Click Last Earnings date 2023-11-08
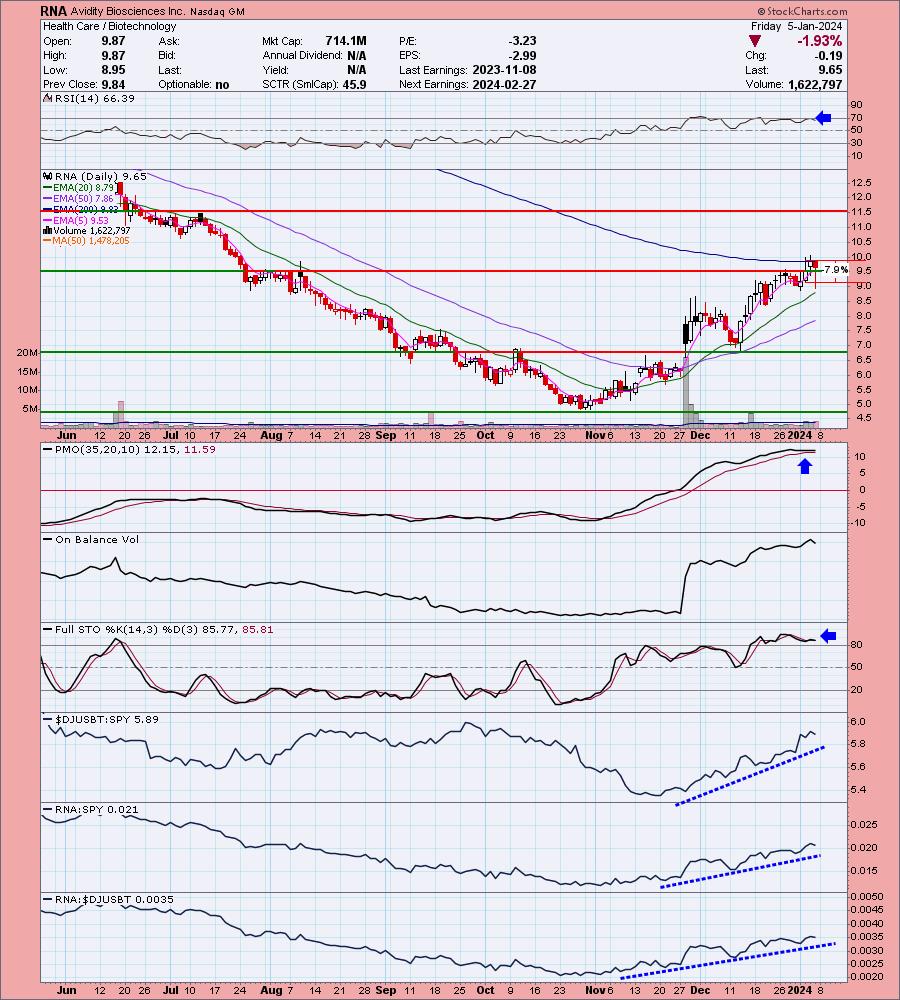The image size is (900, 1000). pos(504,70)
